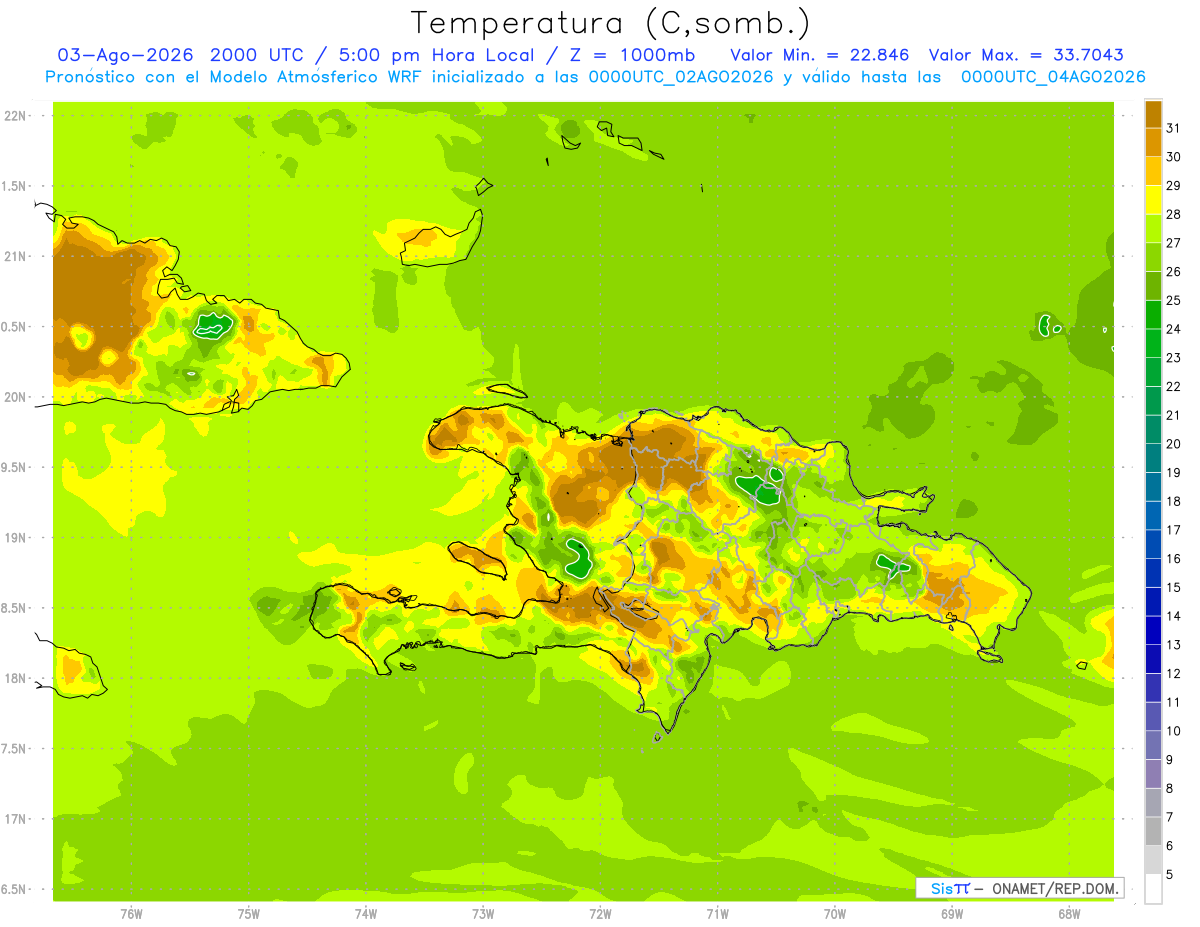This screenshot has height=927, width=1200.
Task: Pick the blue swatch between 15 and 16
Action: (1153, 573)
